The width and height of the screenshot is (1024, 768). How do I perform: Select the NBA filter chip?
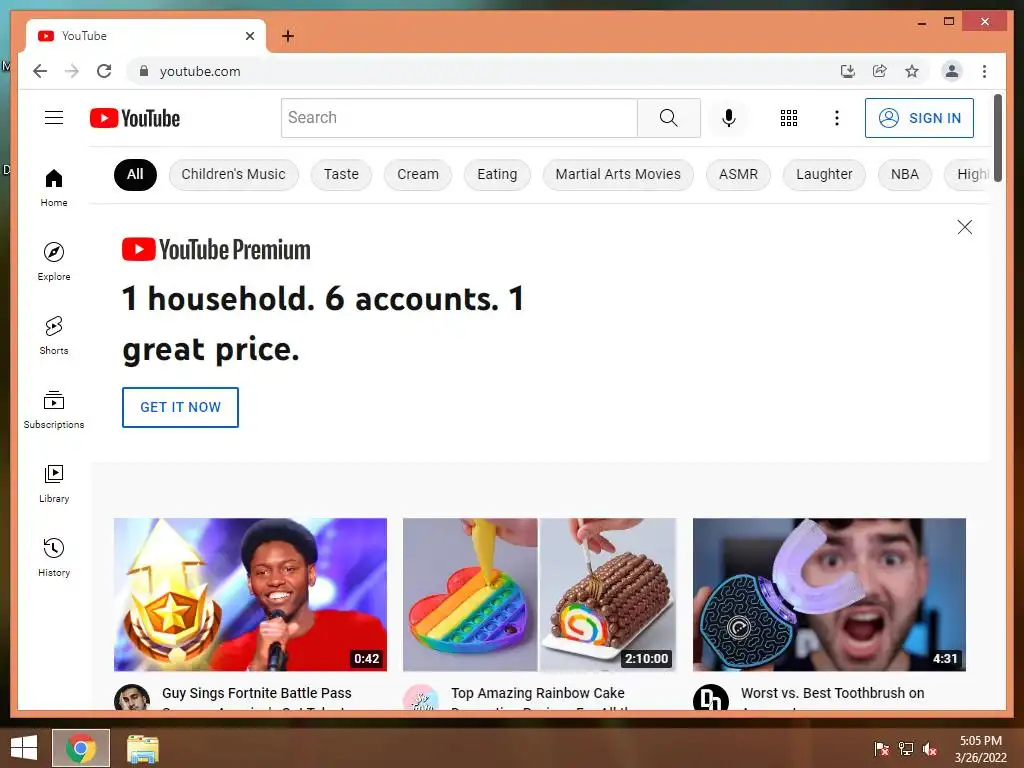(x=904, y=174)
